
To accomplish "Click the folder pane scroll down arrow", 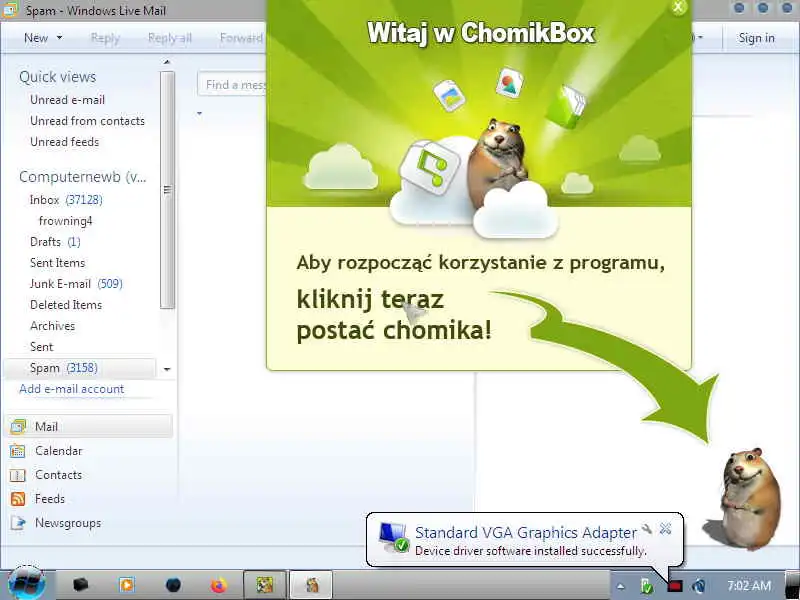I will point(167,369).
